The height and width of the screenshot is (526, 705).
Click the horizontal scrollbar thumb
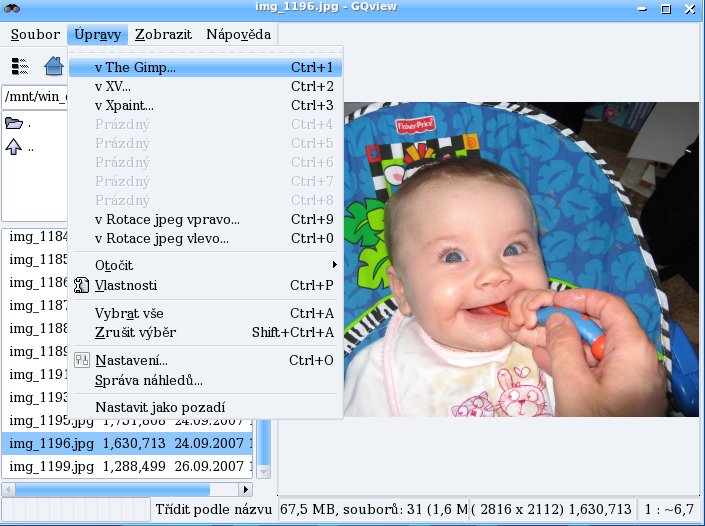click(x=112, y=489)
